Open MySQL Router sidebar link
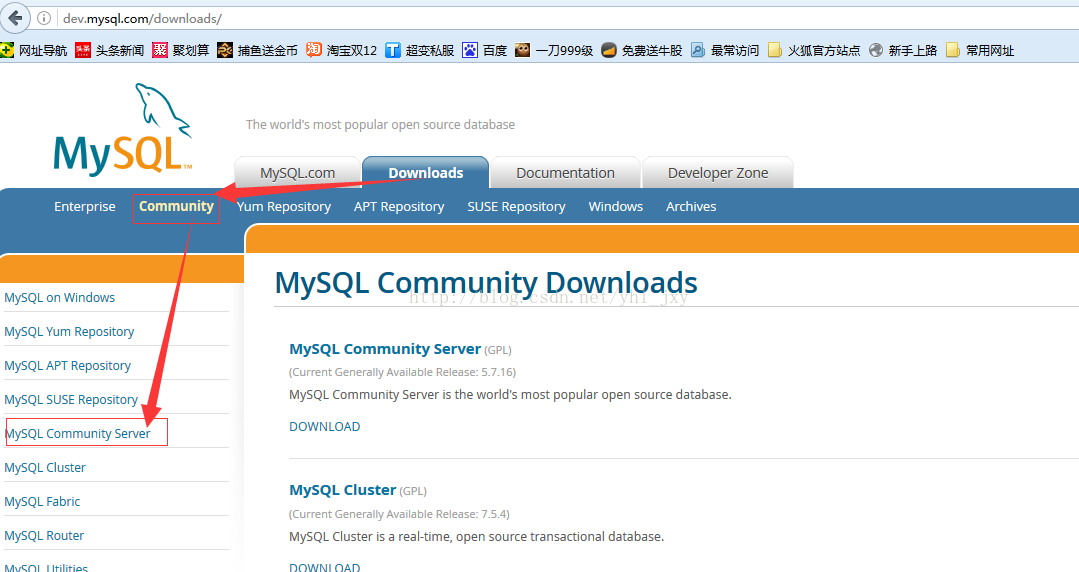The image size is (1079, 572). 44,536
